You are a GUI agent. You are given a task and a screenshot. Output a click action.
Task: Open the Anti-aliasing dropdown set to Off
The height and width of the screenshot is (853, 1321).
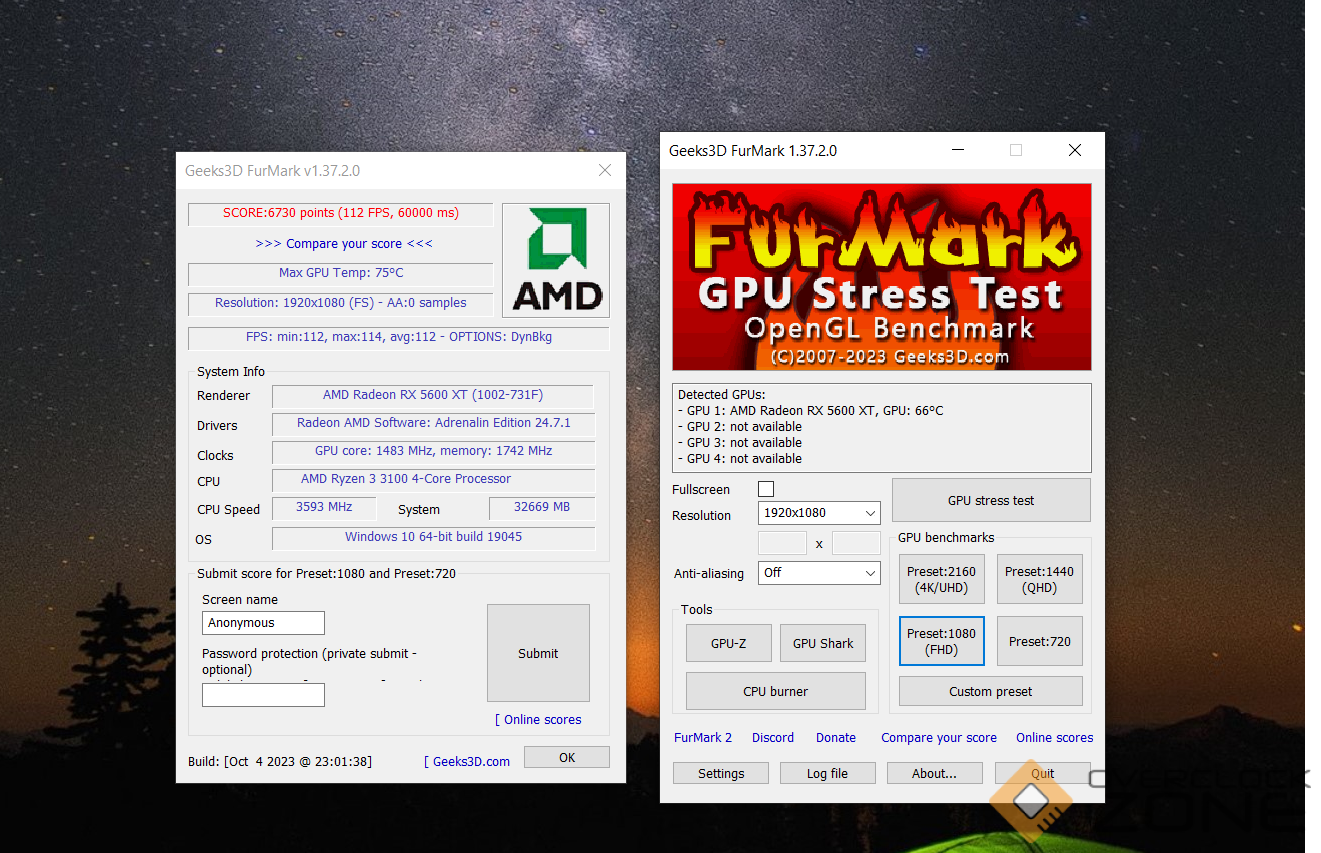(819, 573)
